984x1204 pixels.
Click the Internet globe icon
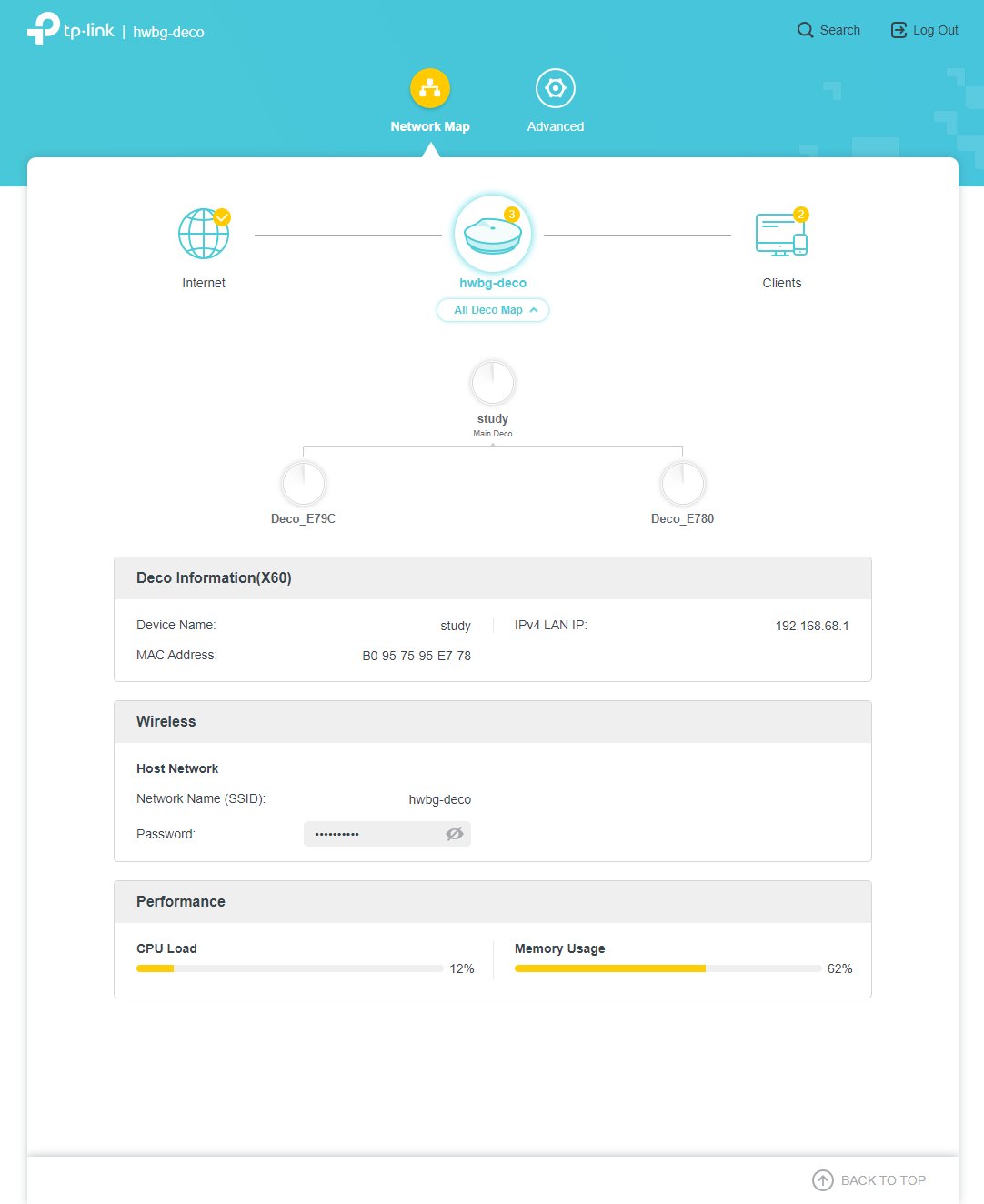coord(204,234)
